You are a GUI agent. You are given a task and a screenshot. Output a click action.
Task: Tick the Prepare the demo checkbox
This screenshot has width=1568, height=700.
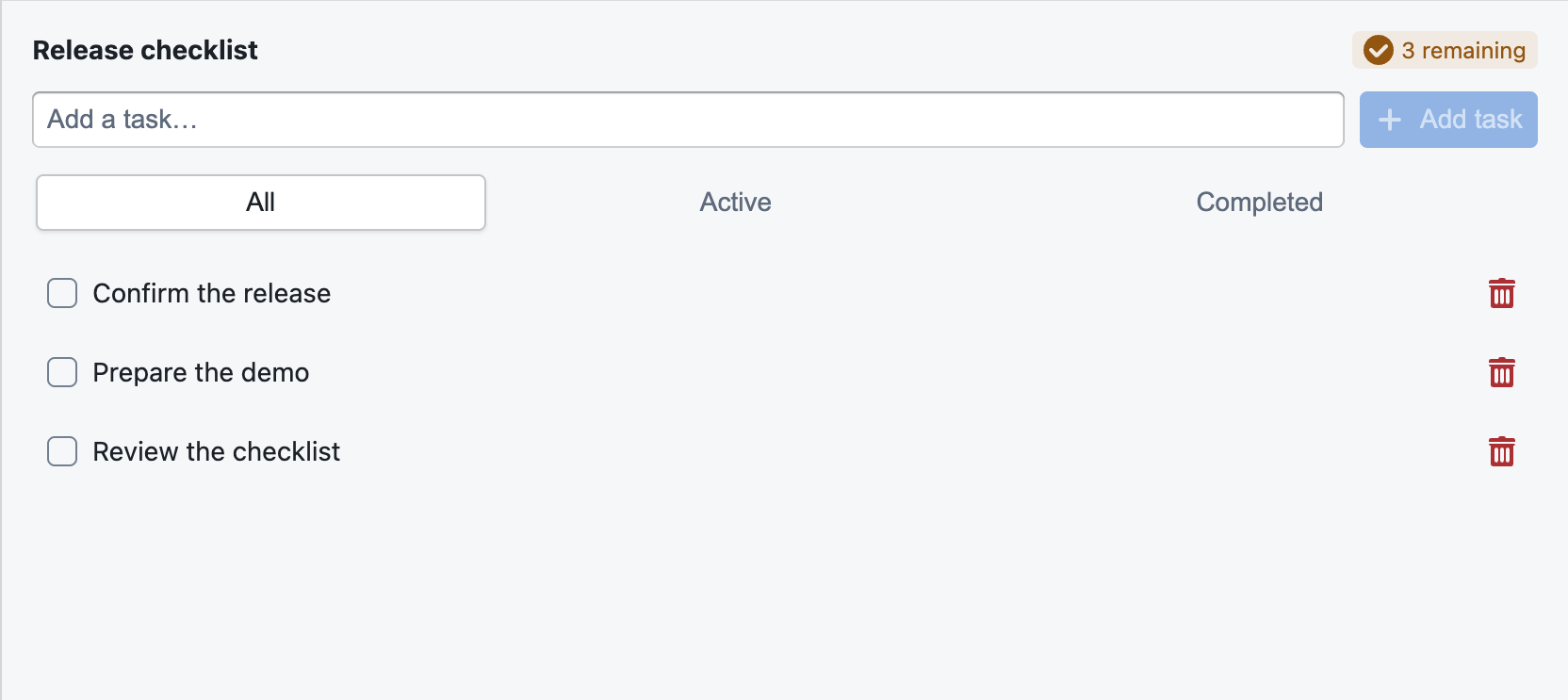coord(62,372)
